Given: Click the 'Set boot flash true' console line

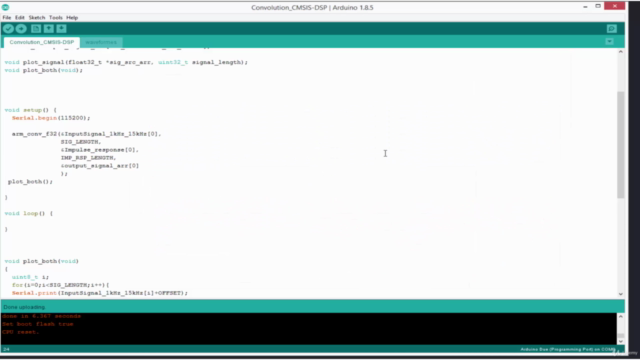Looking at the screenshot, I should pos(38,324).
